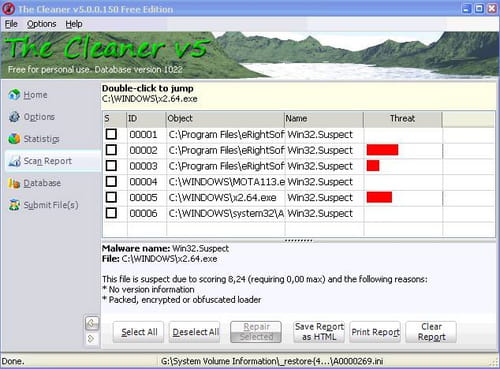Click Print Report button
This screenshot has height=369, width=500.
click(375, 332)
